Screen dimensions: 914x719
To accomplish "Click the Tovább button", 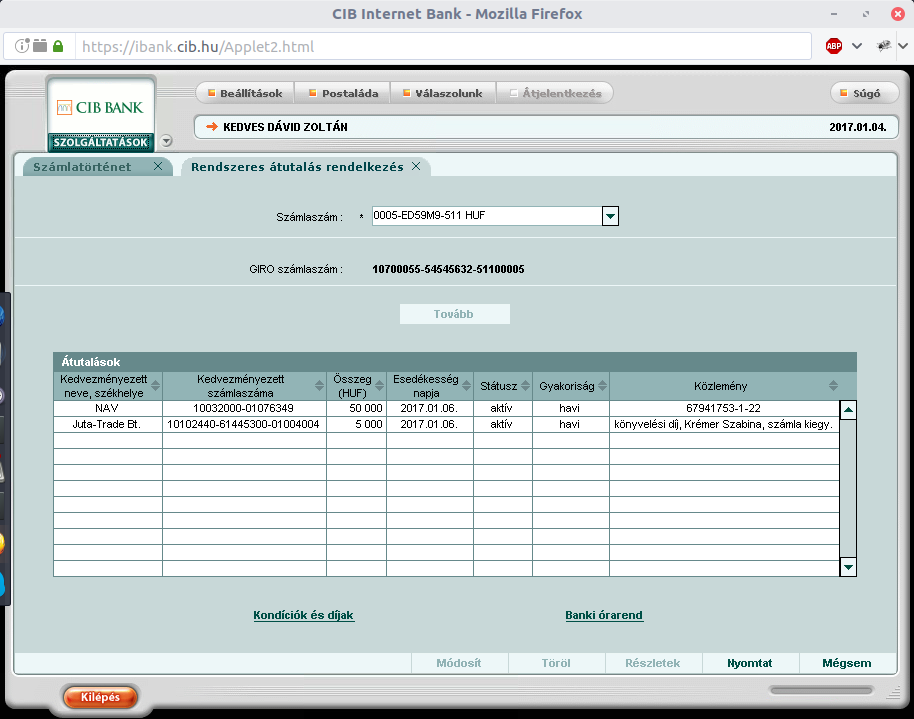I will click(x=454, y=314).
